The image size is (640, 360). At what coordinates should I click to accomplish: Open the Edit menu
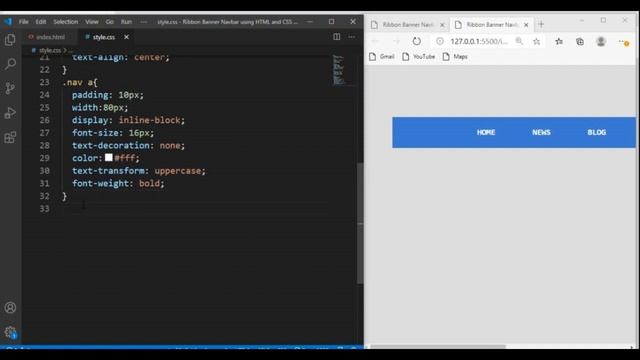click(x=40, y=22)
